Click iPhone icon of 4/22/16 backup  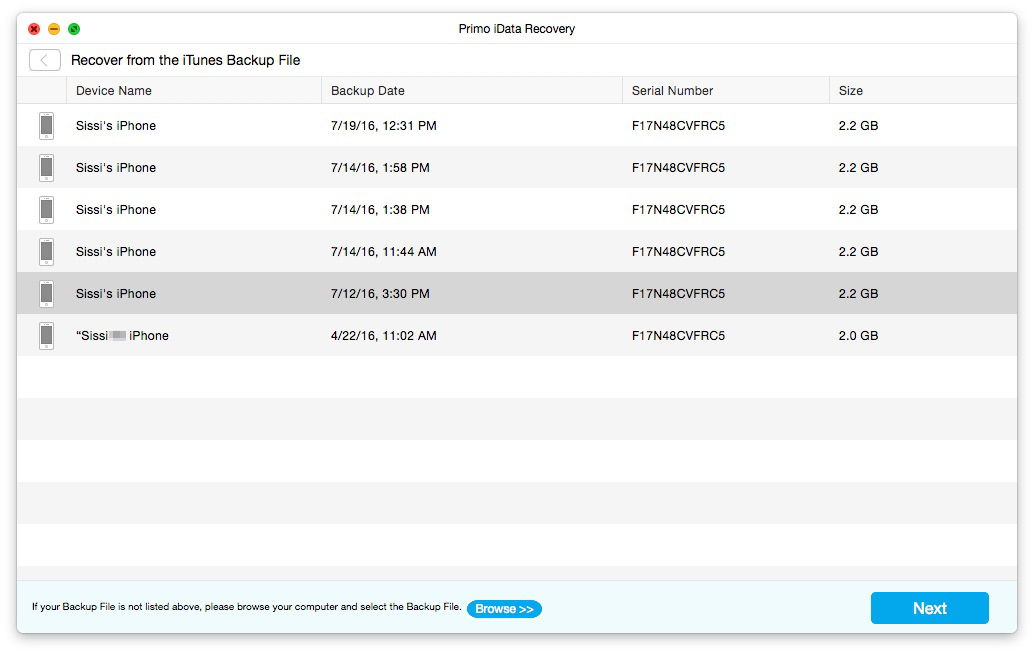[46, 336]
